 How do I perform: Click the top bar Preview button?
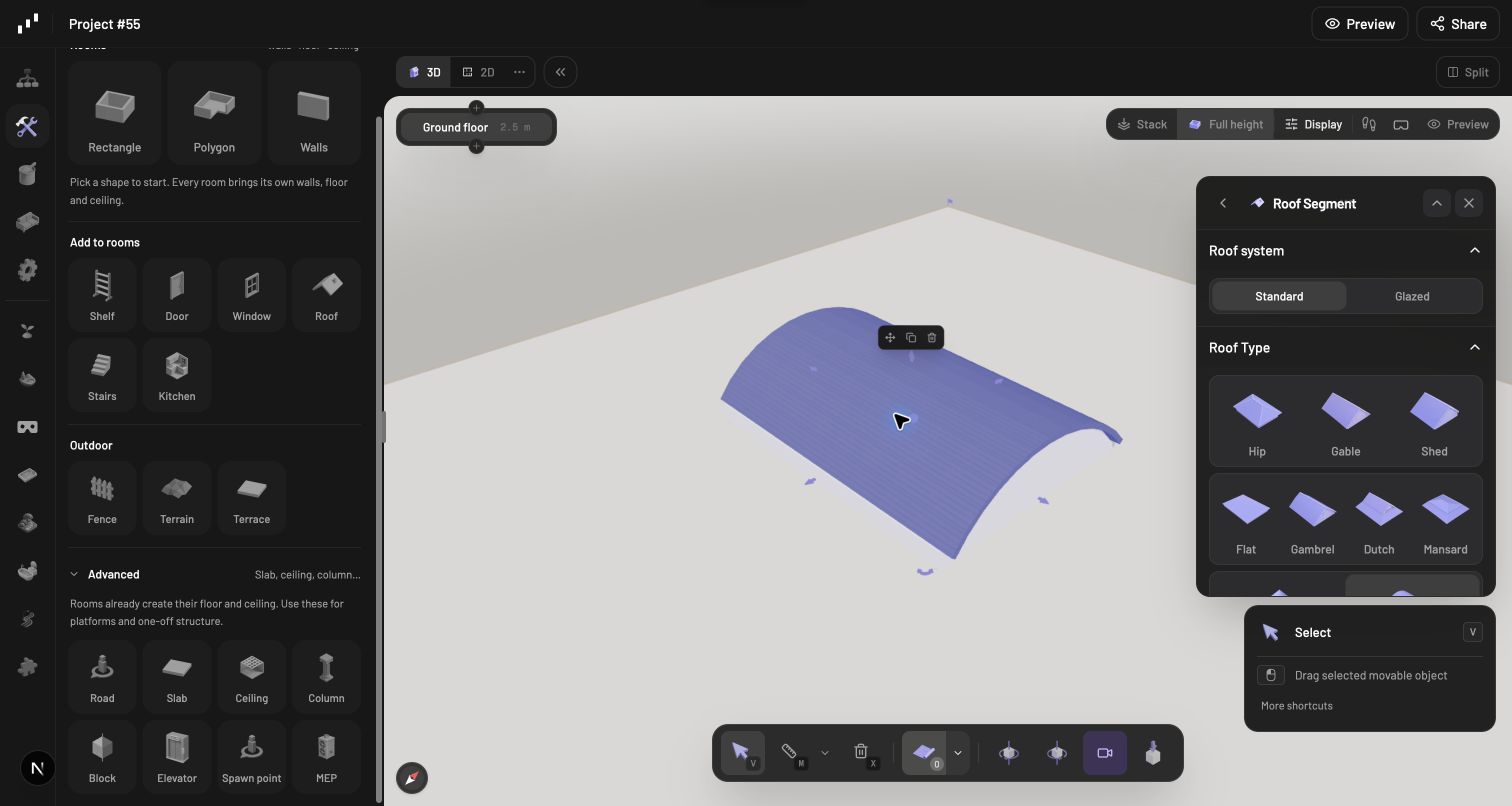click(x=1360, y=24)
